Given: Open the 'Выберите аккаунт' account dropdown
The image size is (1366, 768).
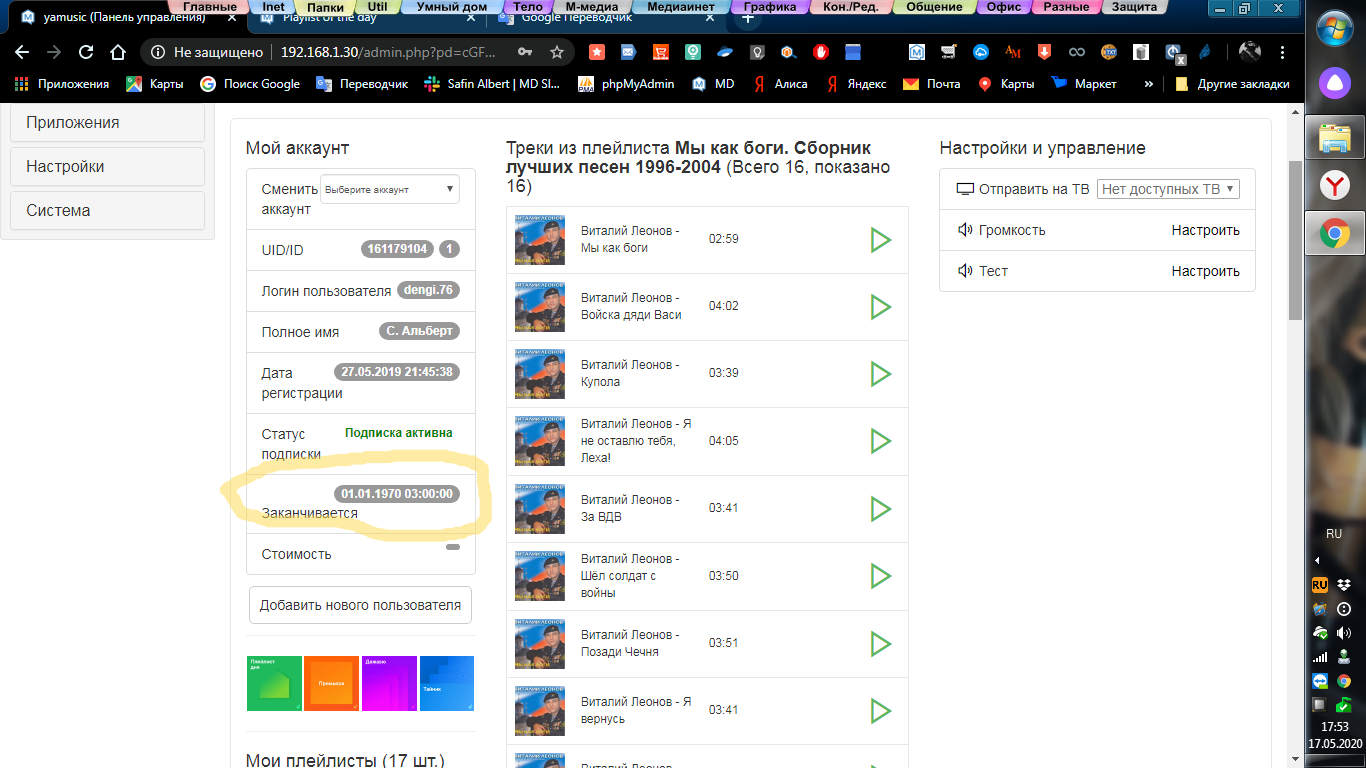Looking at the screenshot, I should pyautogui.click(x=390, y=189).
